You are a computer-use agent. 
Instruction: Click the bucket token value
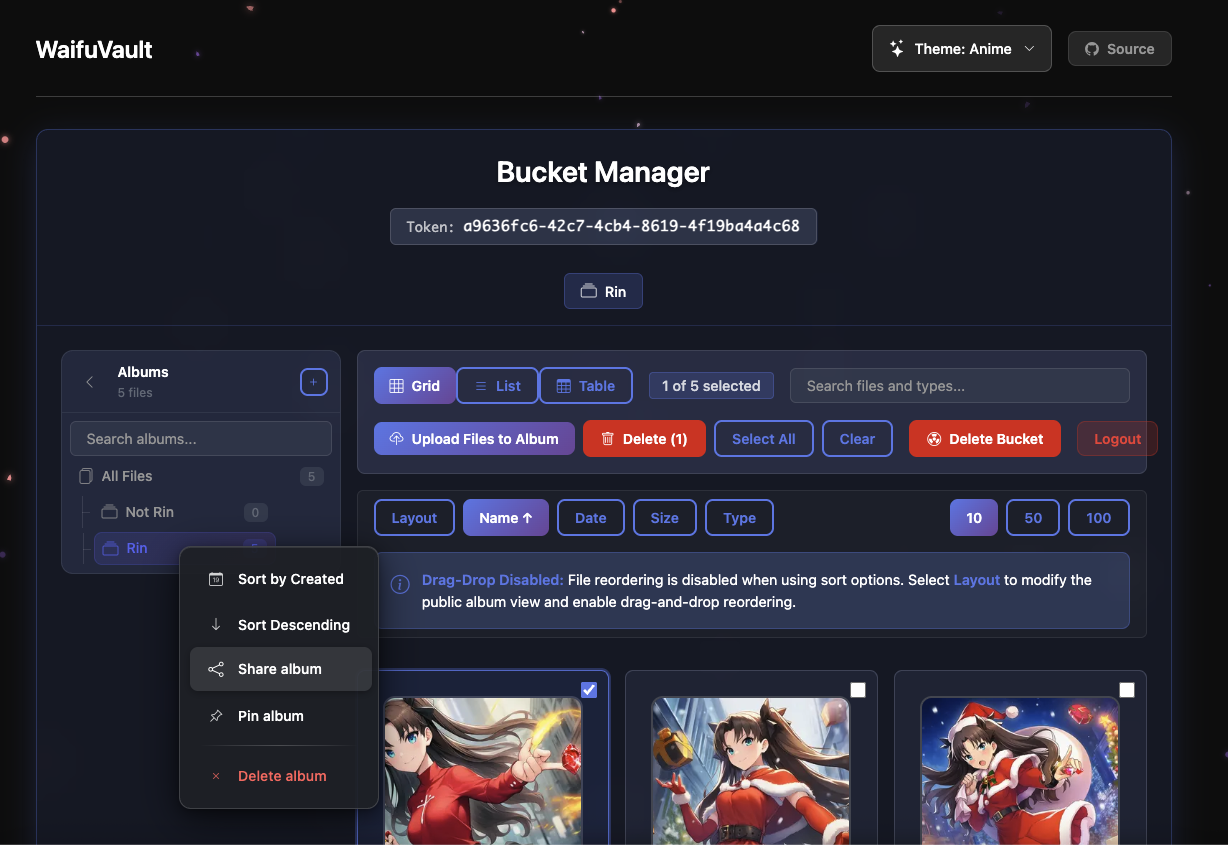pyautogui.click(x=631, y=226)
